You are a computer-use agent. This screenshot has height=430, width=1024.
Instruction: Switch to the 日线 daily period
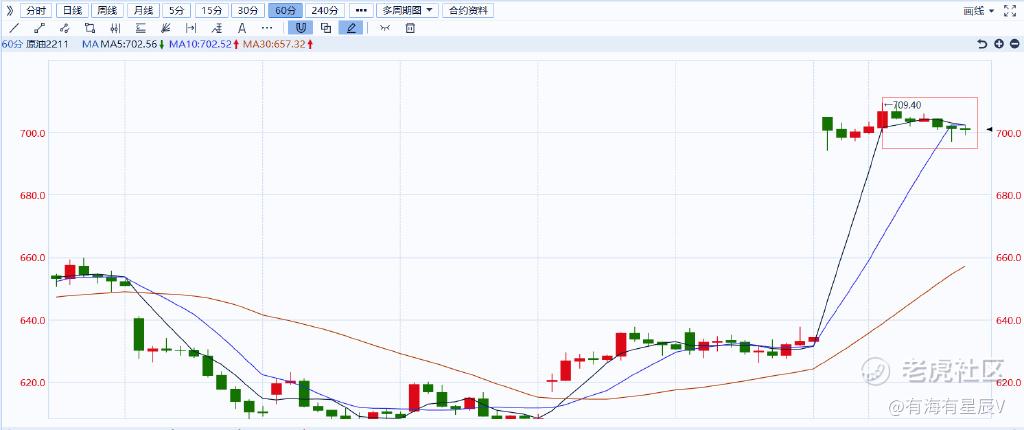pyautogui.click(x=72, y=10)
